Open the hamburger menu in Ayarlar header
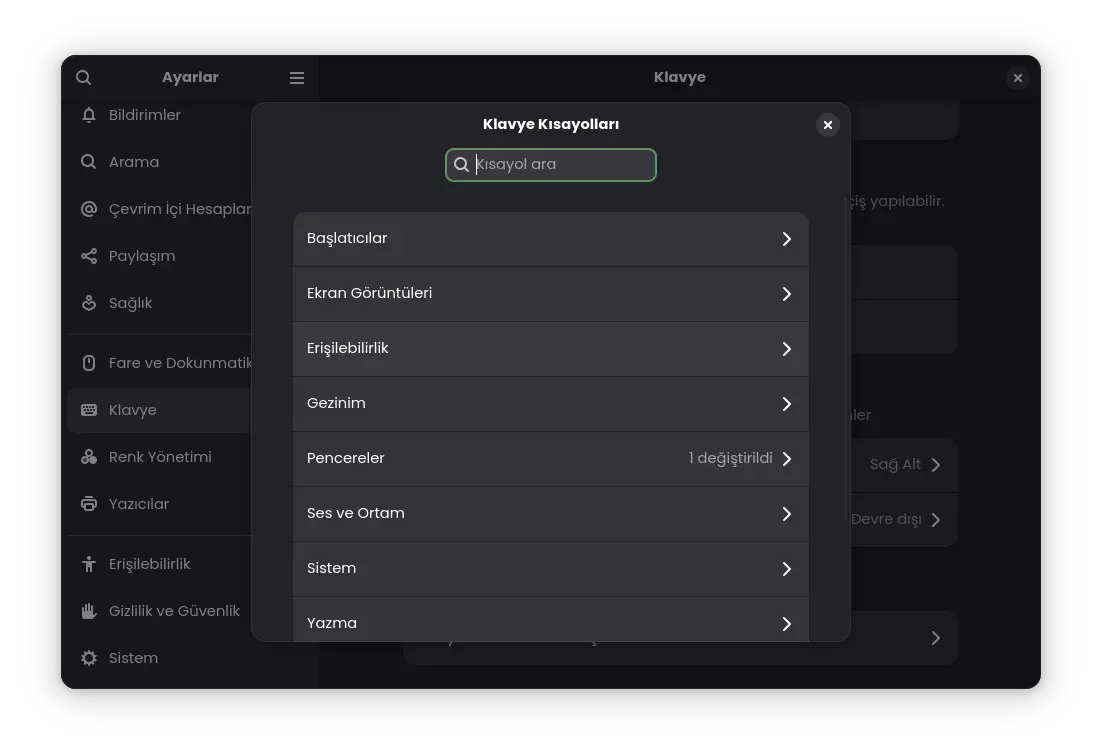Screen dimensions: 1102x756 [x=297, y=78]
